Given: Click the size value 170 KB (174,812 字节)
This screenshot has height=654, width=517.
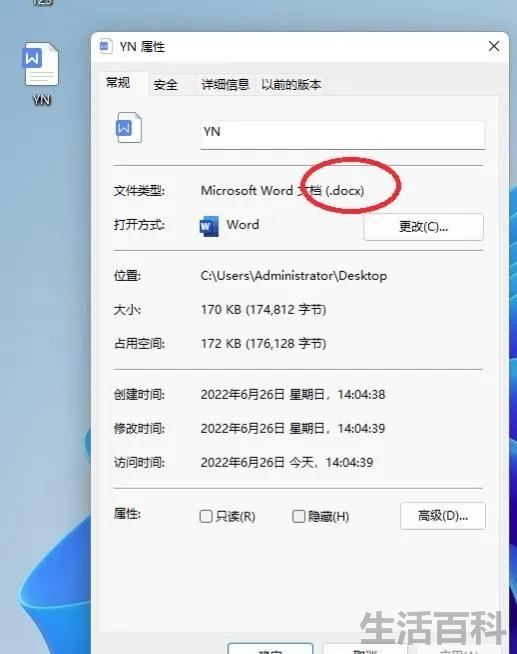Looking at the screenshot, I should pos(263,310).
